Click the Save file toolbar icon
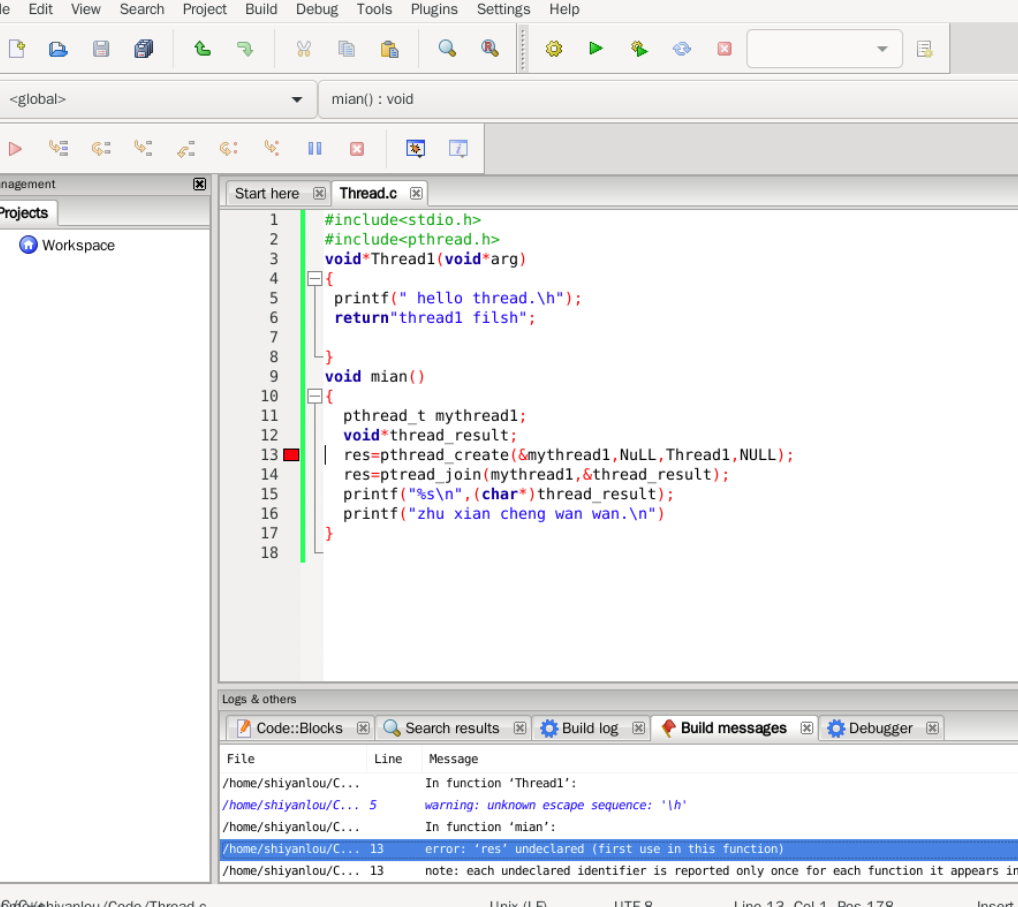The image size is (1018, 907). click(x=101, y=48)
